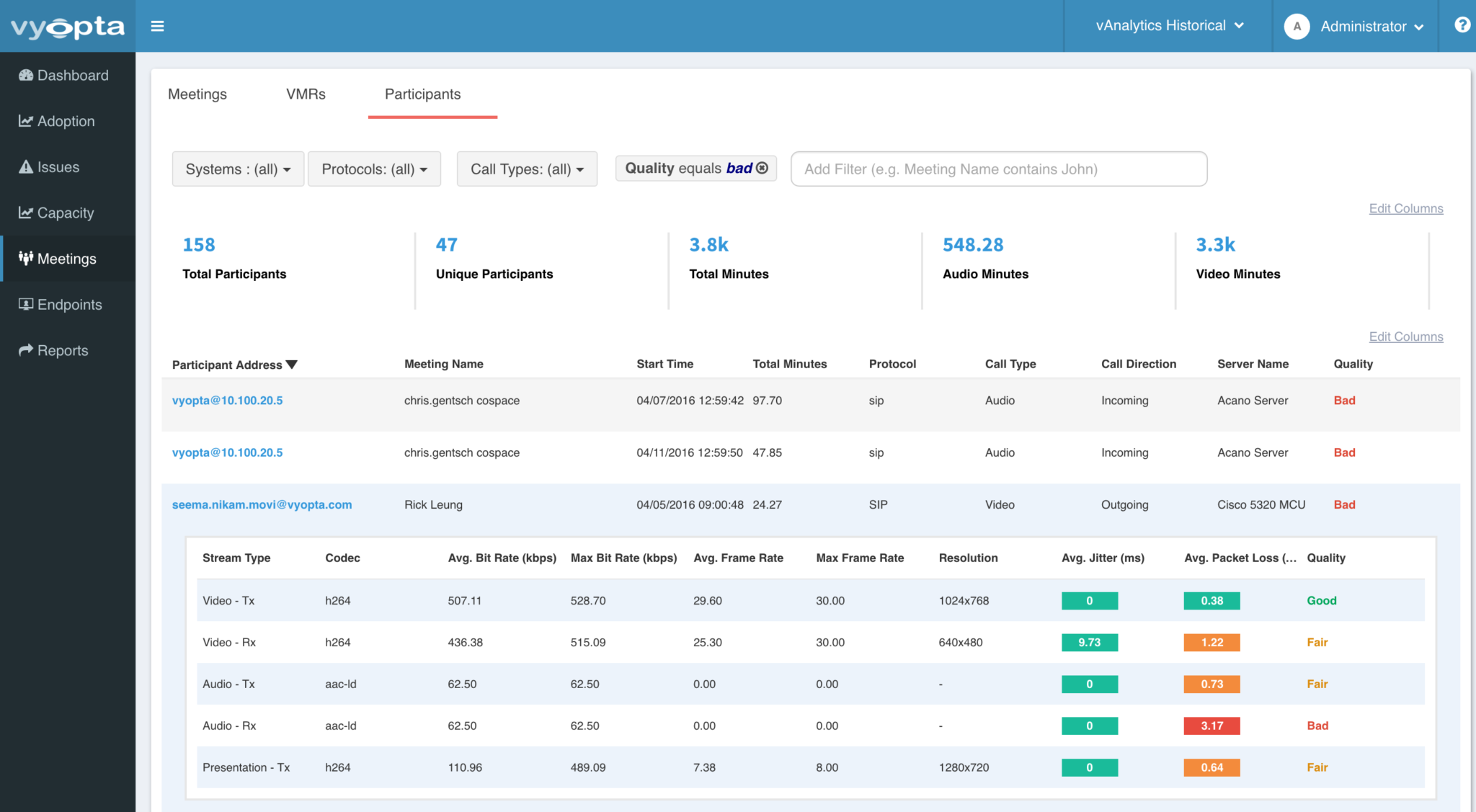Open the help question mark icon
Viewport: 1476px width, 812px height.
point(1462,25)
